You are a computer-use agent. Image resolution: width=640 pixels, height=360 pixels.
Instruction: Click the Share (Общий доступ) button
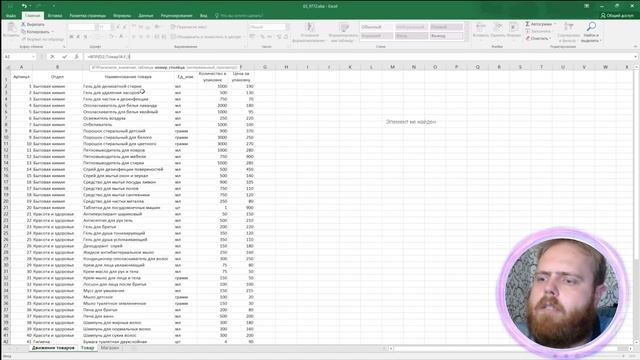click(617, 15)
